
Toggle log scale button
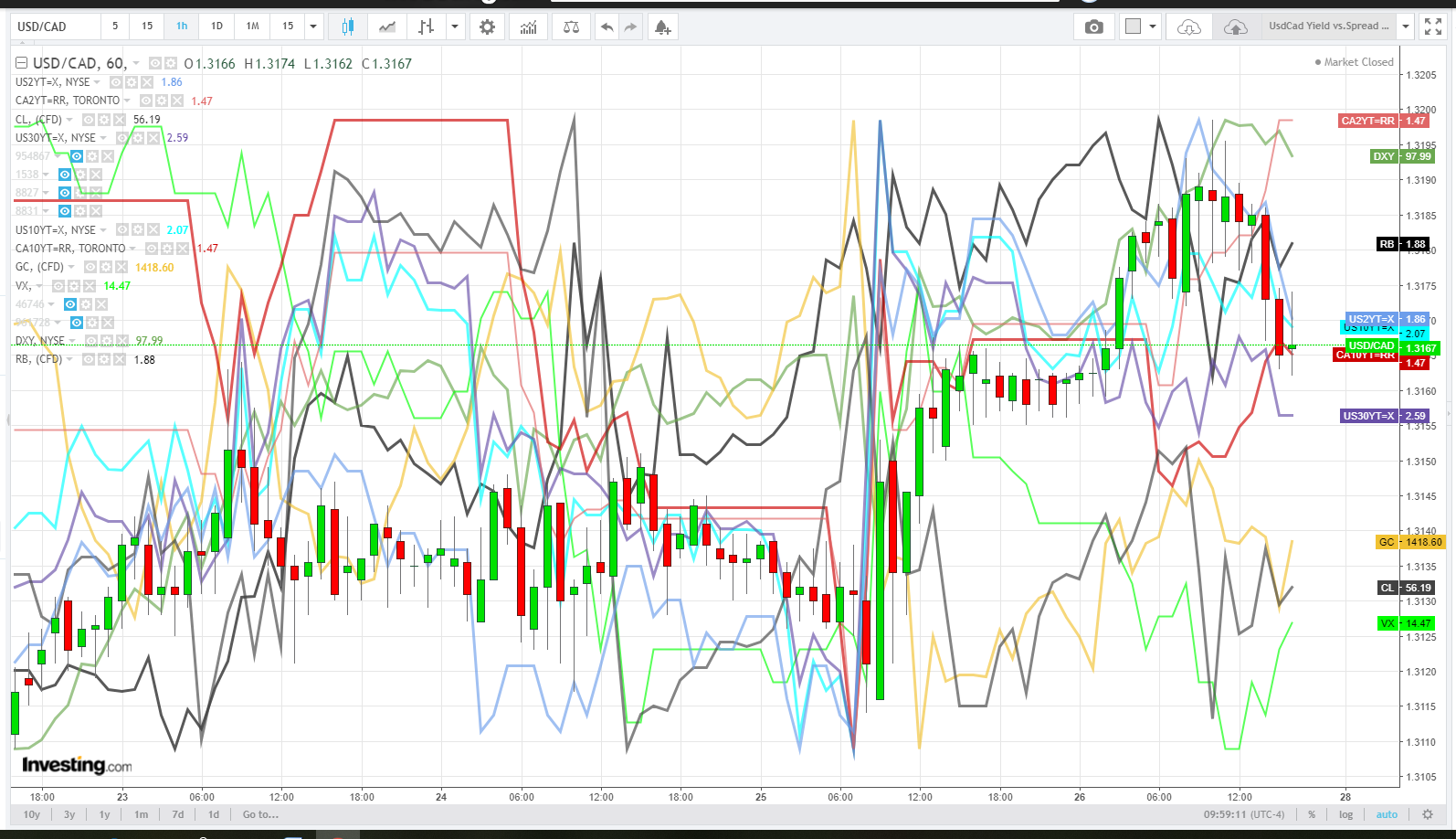tap(1345, 814)
